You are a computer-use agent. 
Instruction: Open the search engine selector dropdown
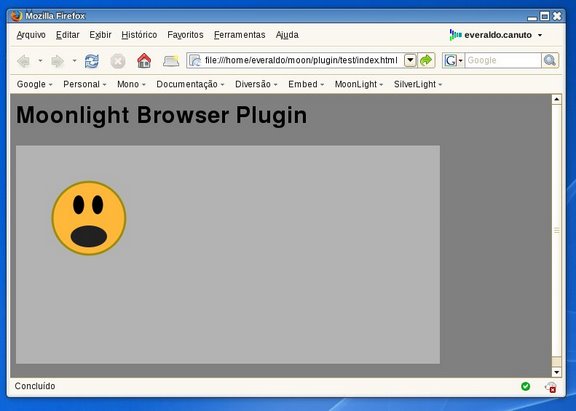point(453,60)
